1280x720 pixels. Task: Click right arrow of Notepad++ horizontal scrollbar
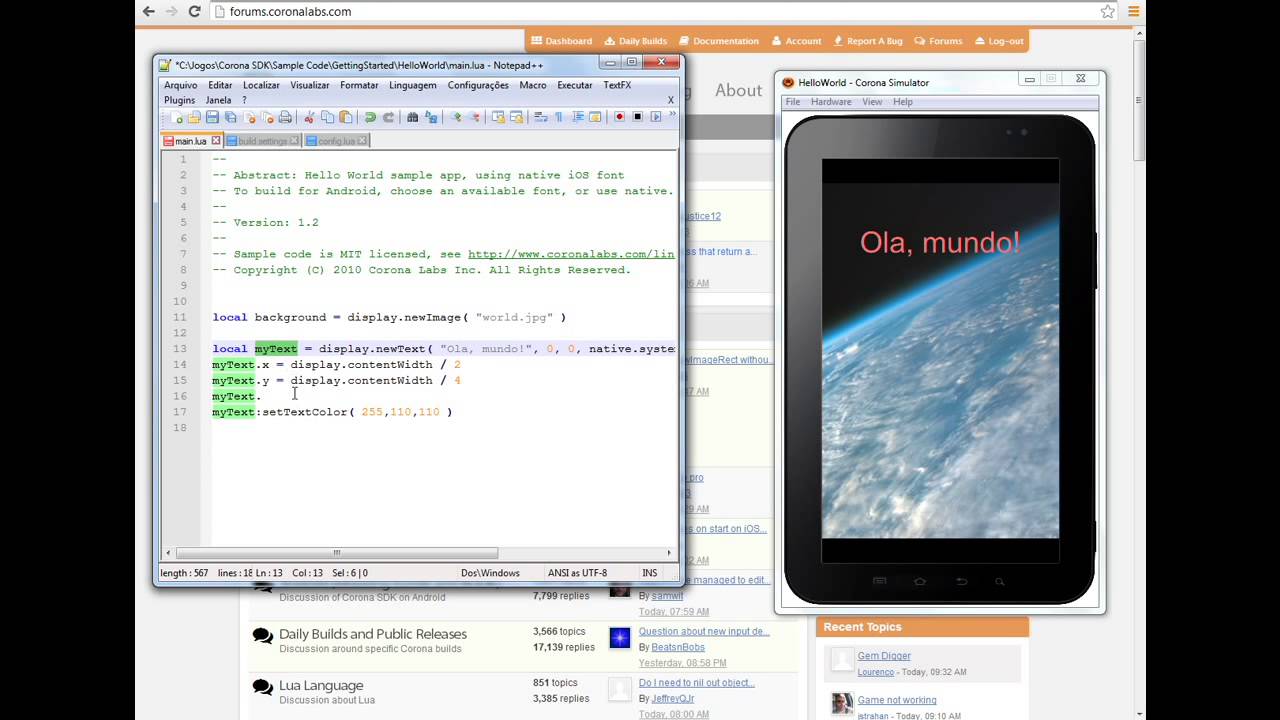(x=669, y=552)
